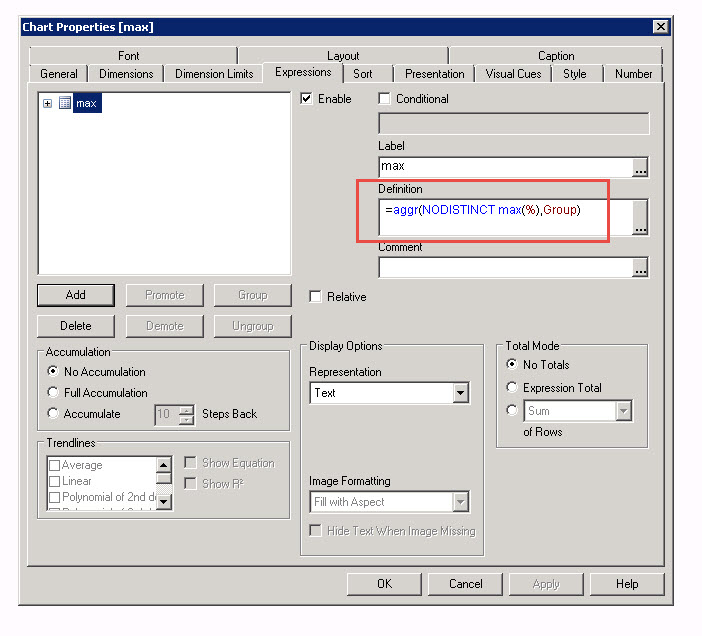Check the Linear trendline box

click(x=55, y=482)
